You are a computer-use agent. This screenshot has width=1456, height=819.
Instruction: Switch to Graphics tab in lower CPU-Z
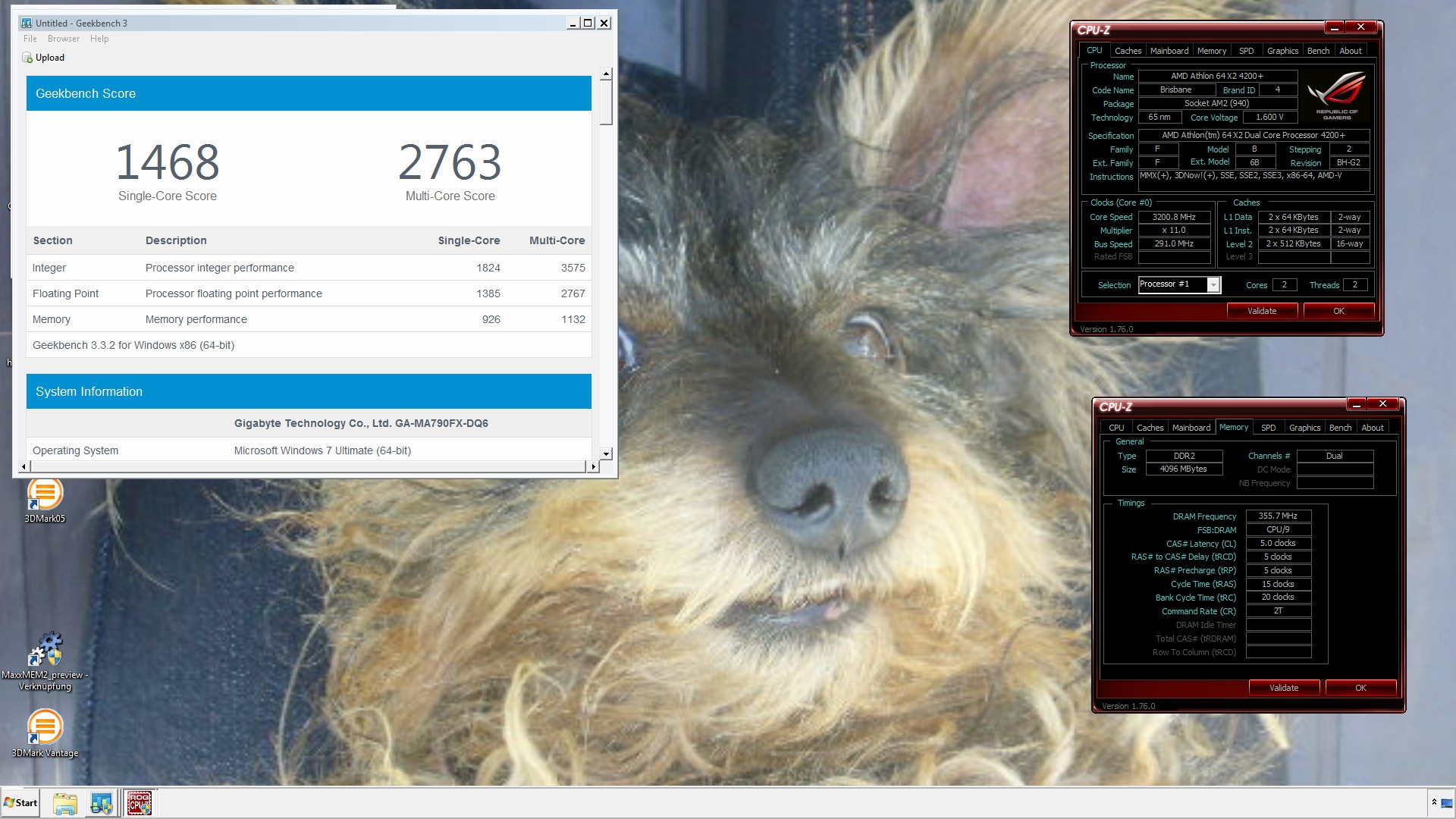(1305, 428)
